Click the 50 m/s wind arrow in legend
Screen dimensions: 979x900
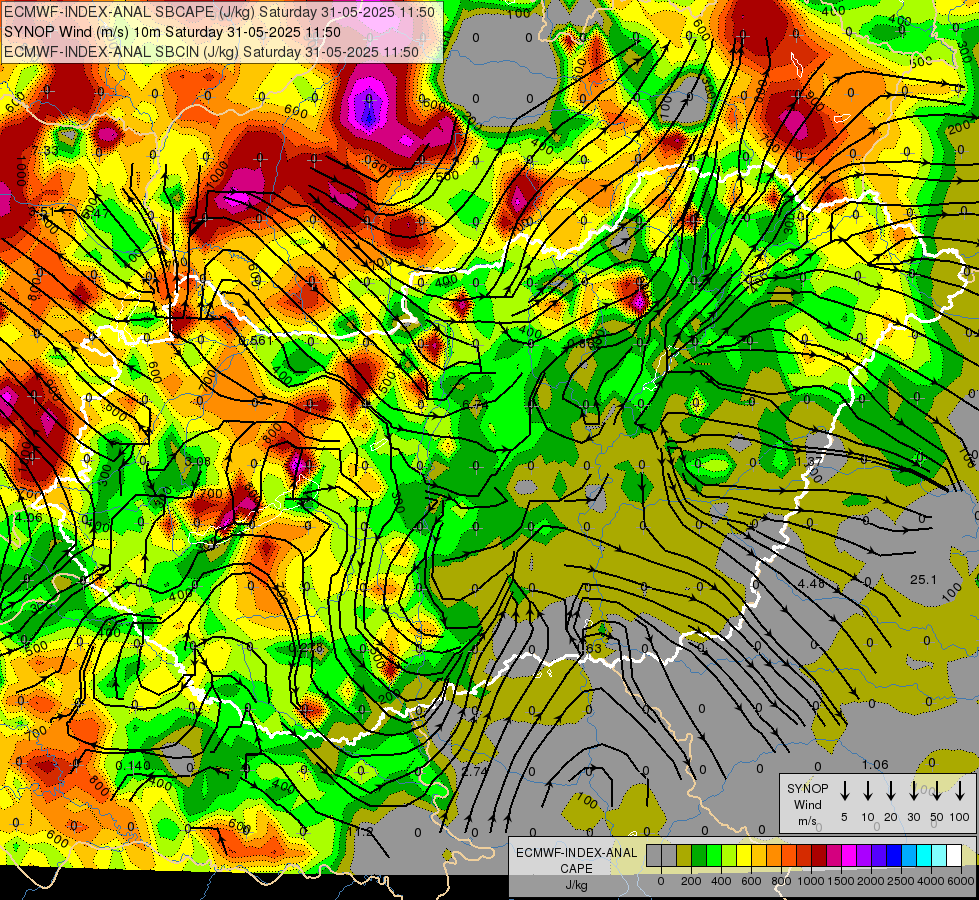pos(937,790)
